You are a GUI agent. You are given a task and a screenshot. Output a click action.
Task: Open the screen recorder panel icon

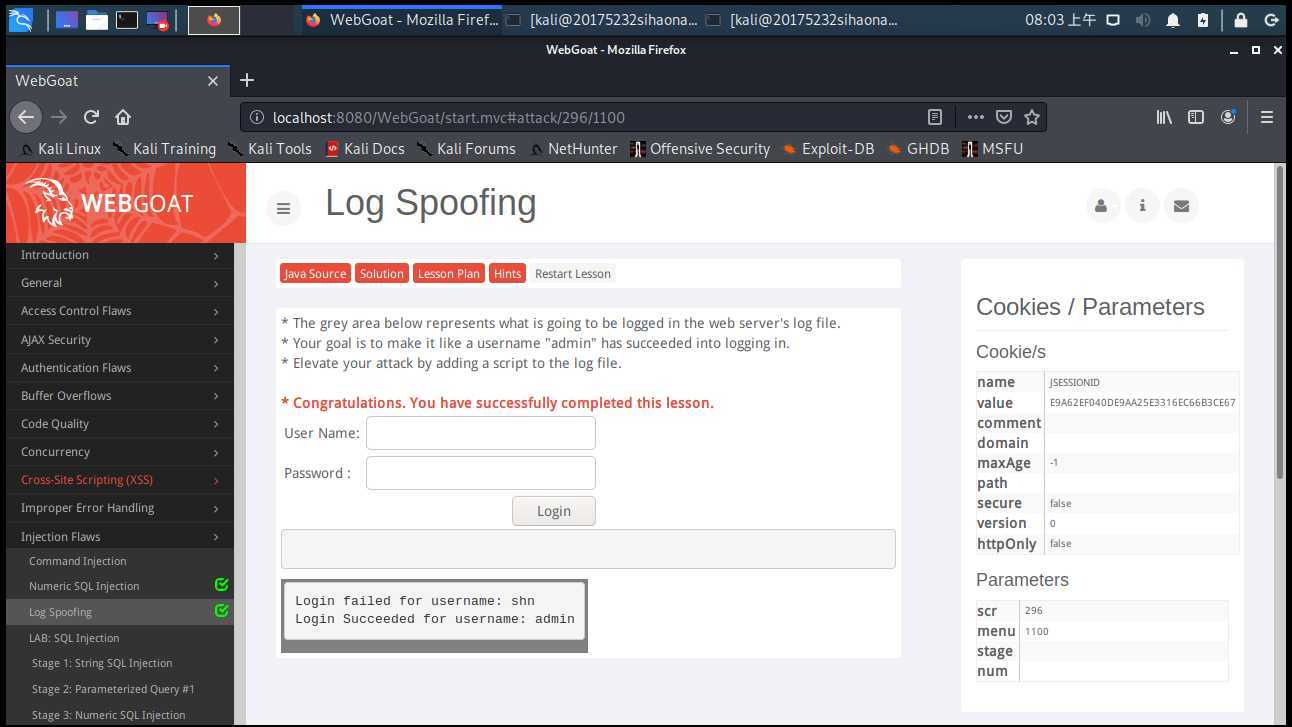click(157, 19)
